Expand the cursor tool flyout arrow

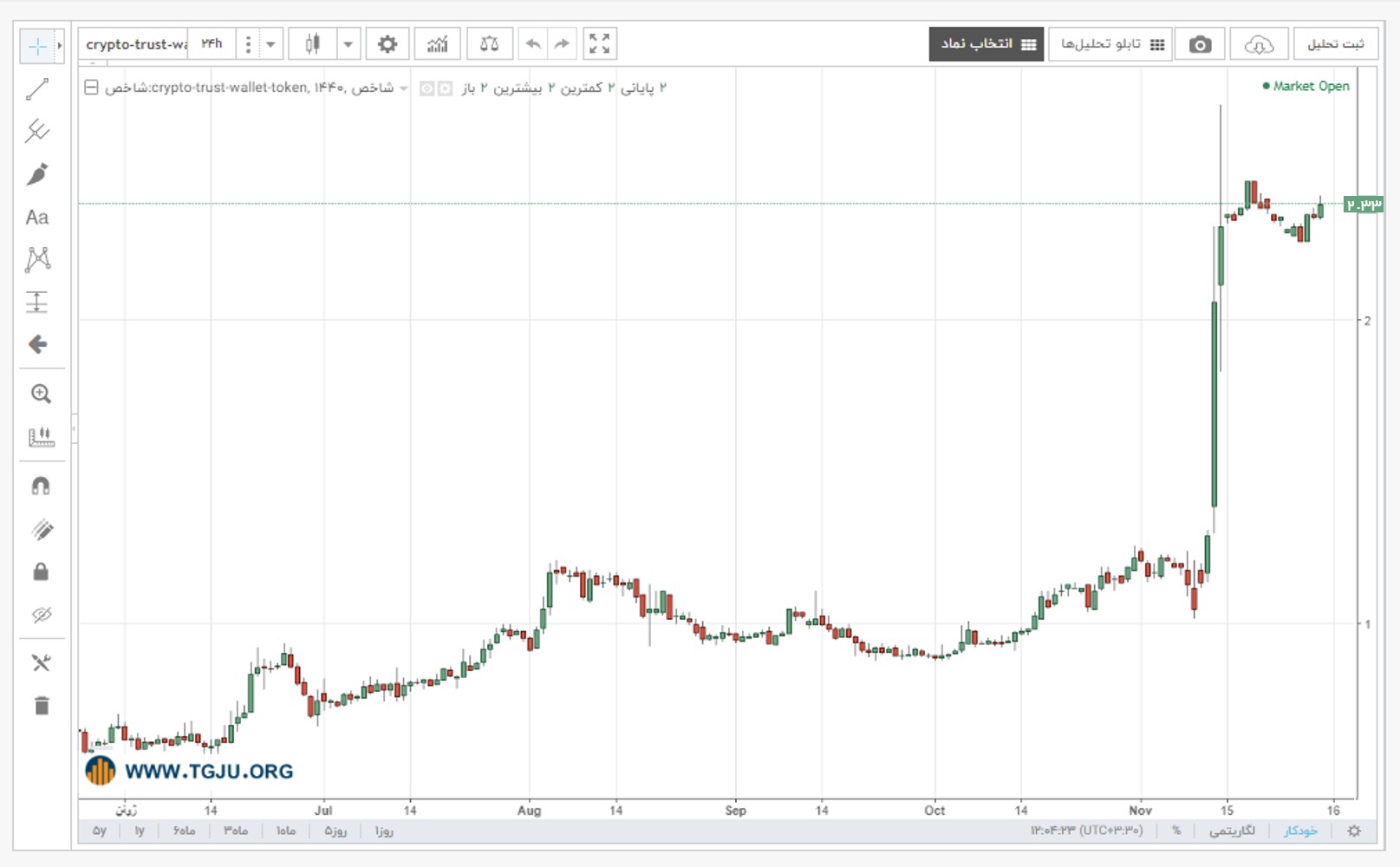(59, 46)
